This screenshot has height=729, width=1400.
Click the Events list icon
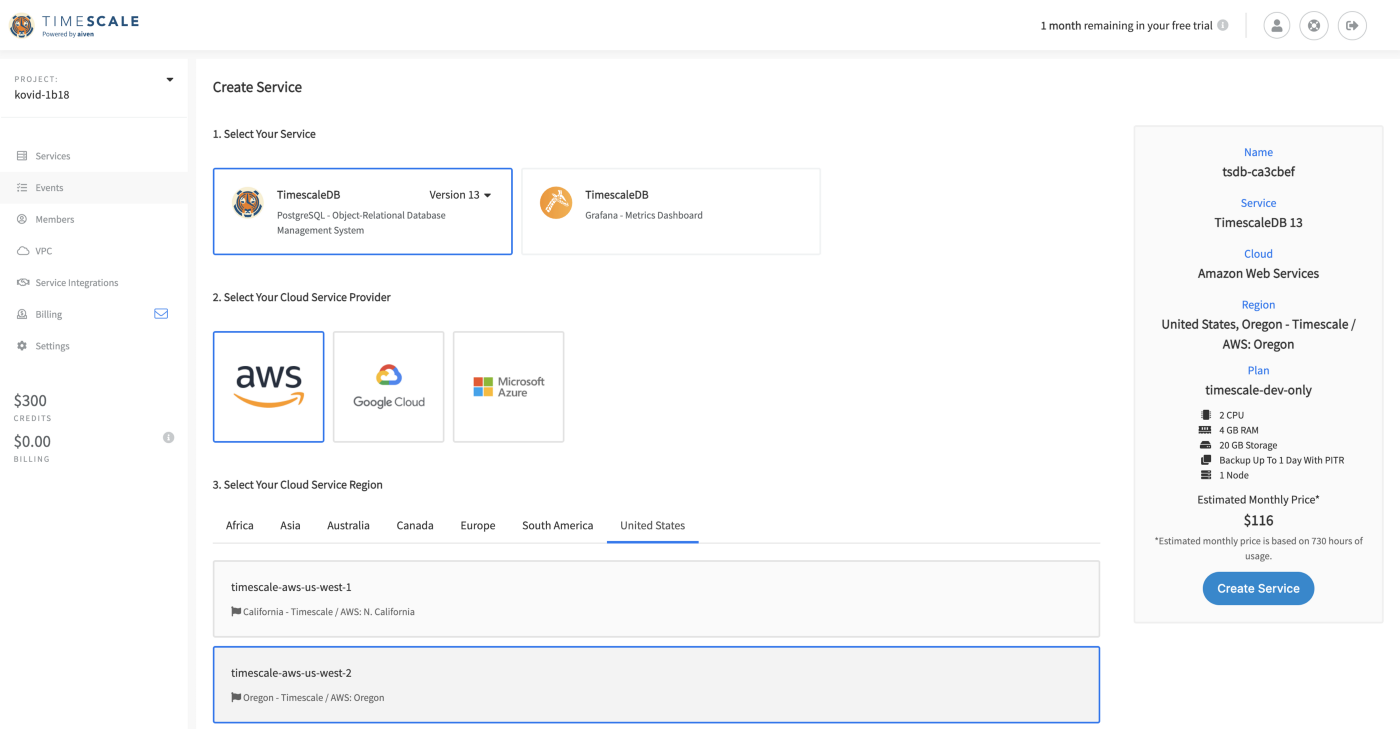(x=22, y=188)
